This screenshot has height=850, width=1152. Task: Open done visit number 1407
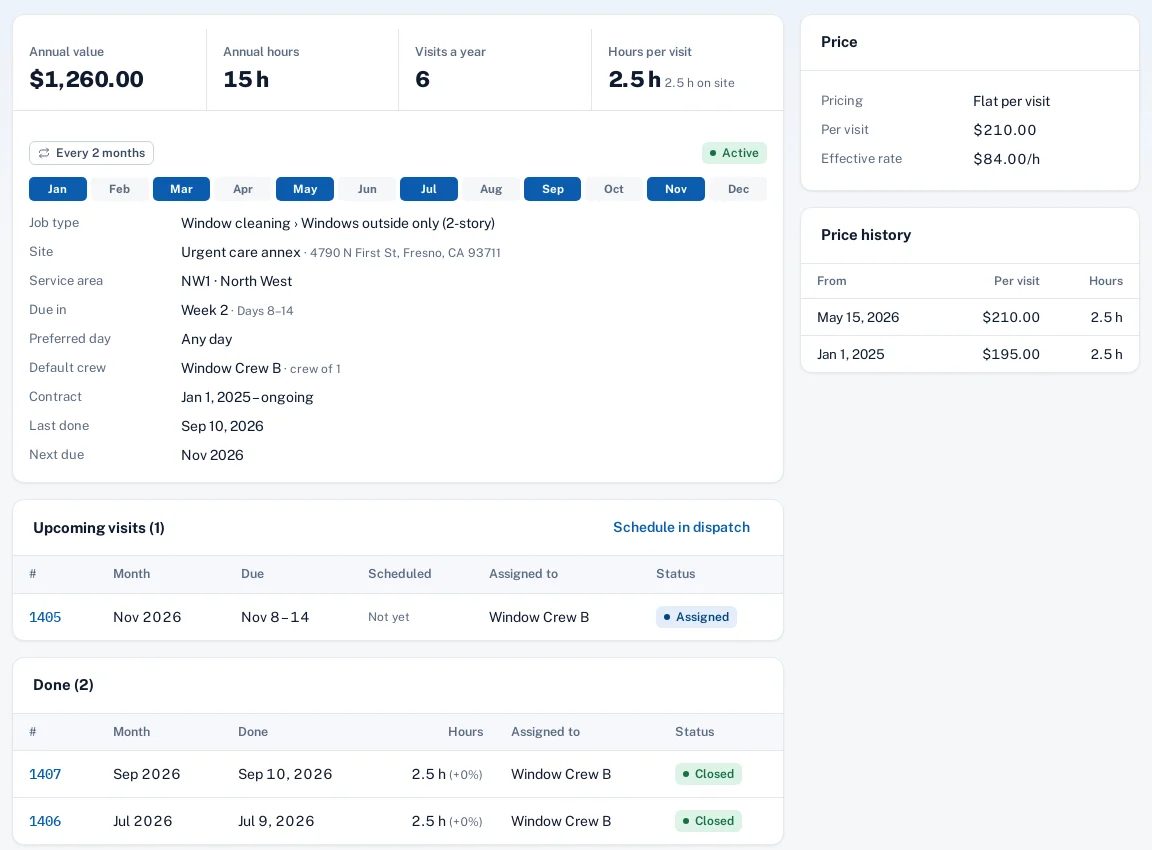[x=45, y=774]
